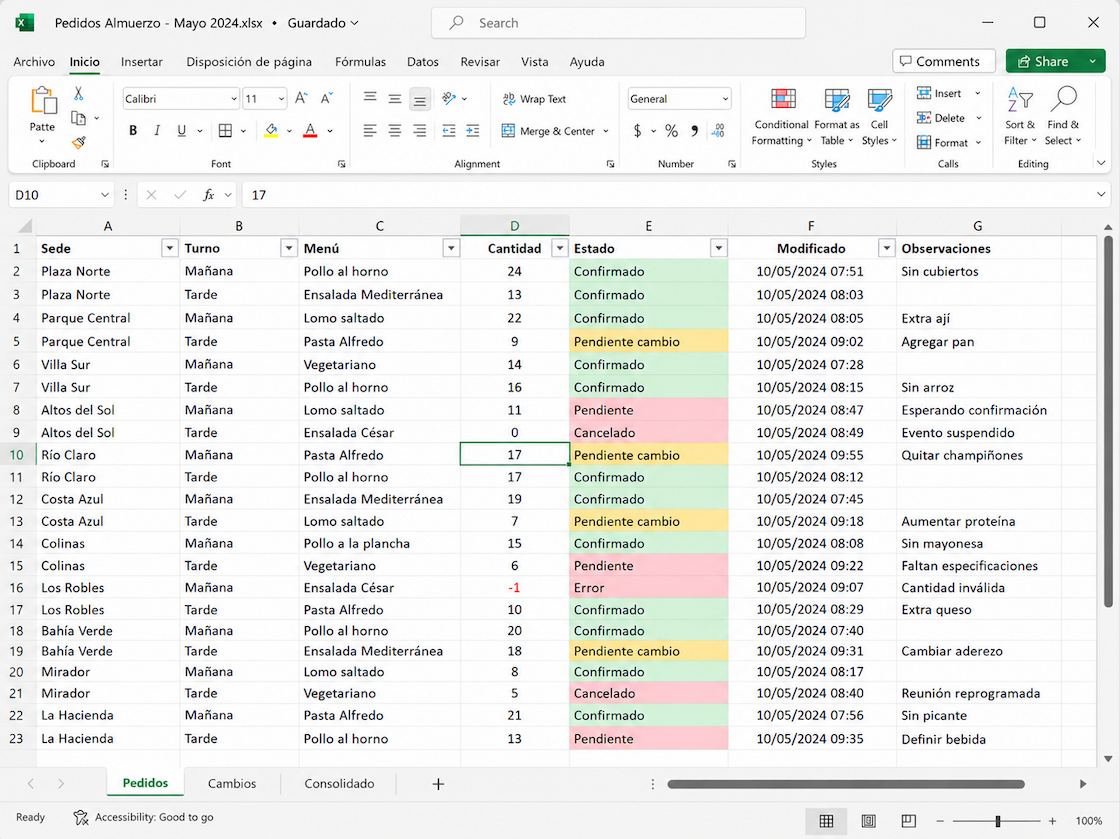Click the Borders icon
The width and height of the screenshot is (1120, 839).
tap(225, 131)
